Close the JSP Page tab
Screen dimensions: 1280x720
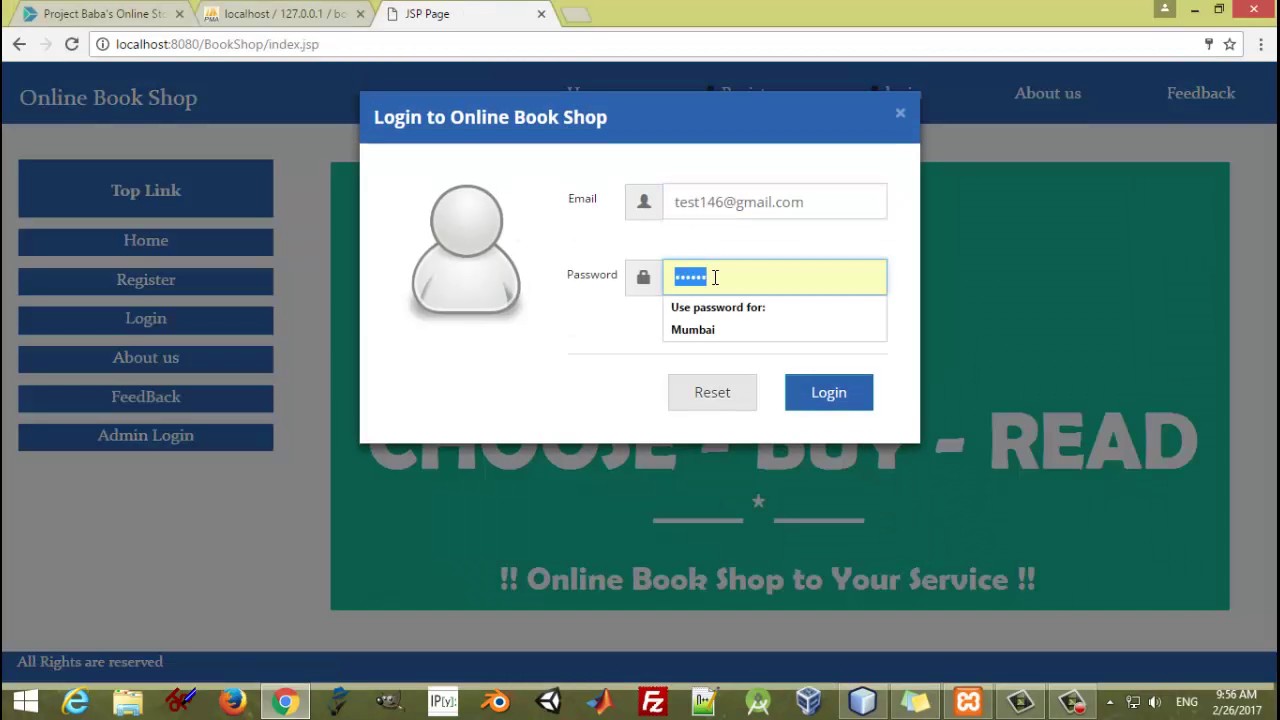[541, 14]
